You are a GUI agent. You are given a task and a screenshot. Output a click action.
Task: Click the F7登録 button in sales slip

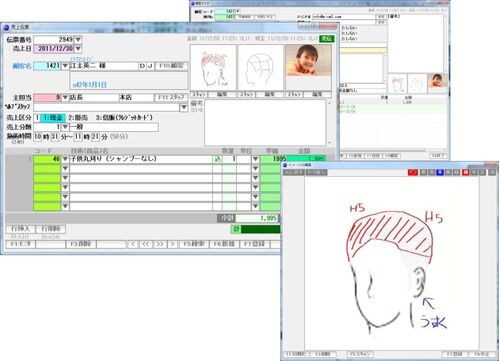(254, 244)
